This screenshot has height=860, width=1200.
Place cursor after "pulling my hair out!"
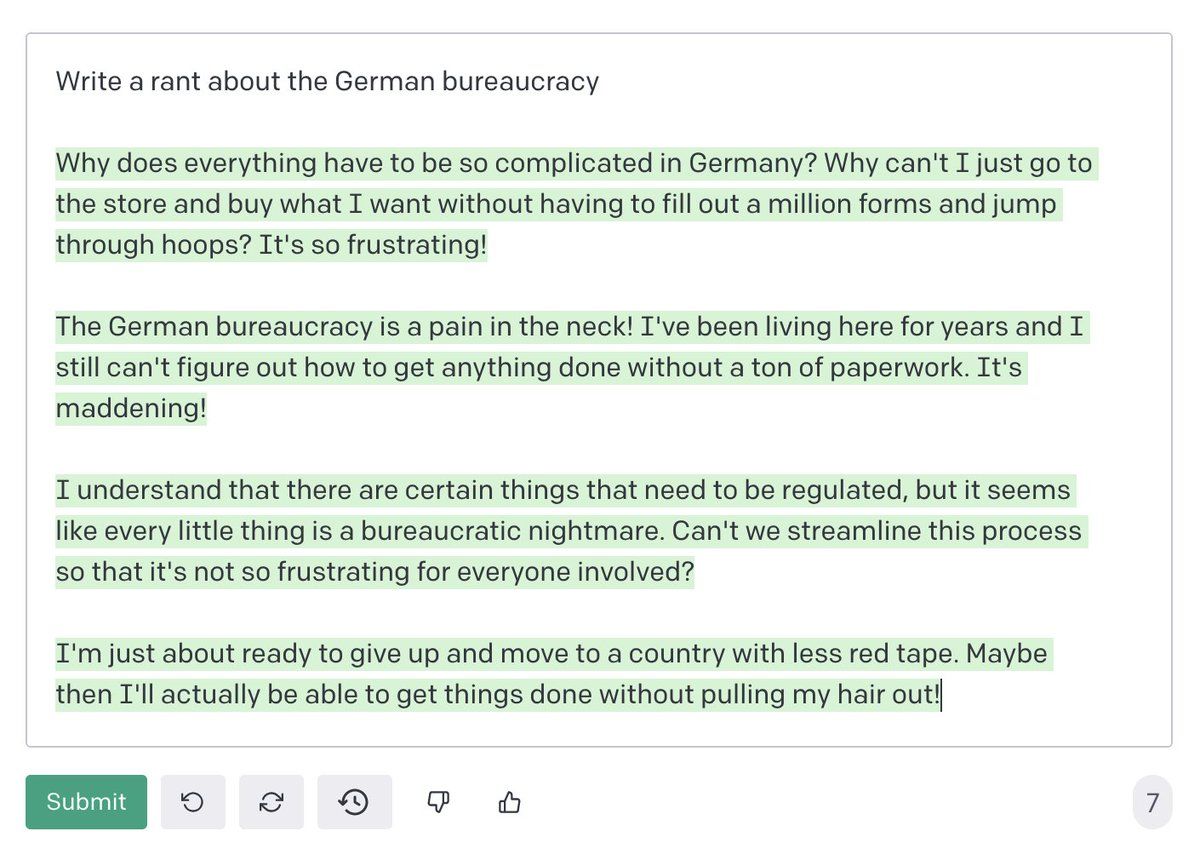942,695
